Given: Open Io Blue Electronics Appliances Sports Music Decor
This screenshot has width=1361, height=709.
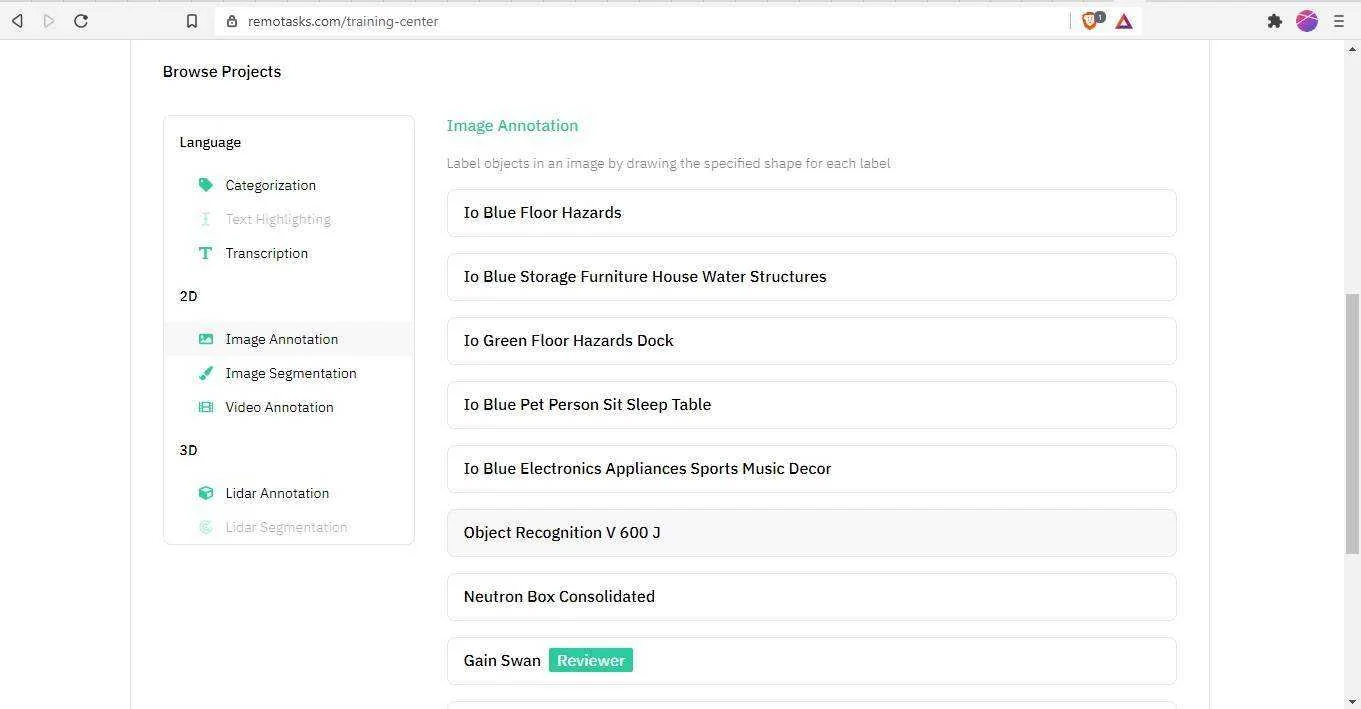Looking at the screenshot, I should point(811,469).
